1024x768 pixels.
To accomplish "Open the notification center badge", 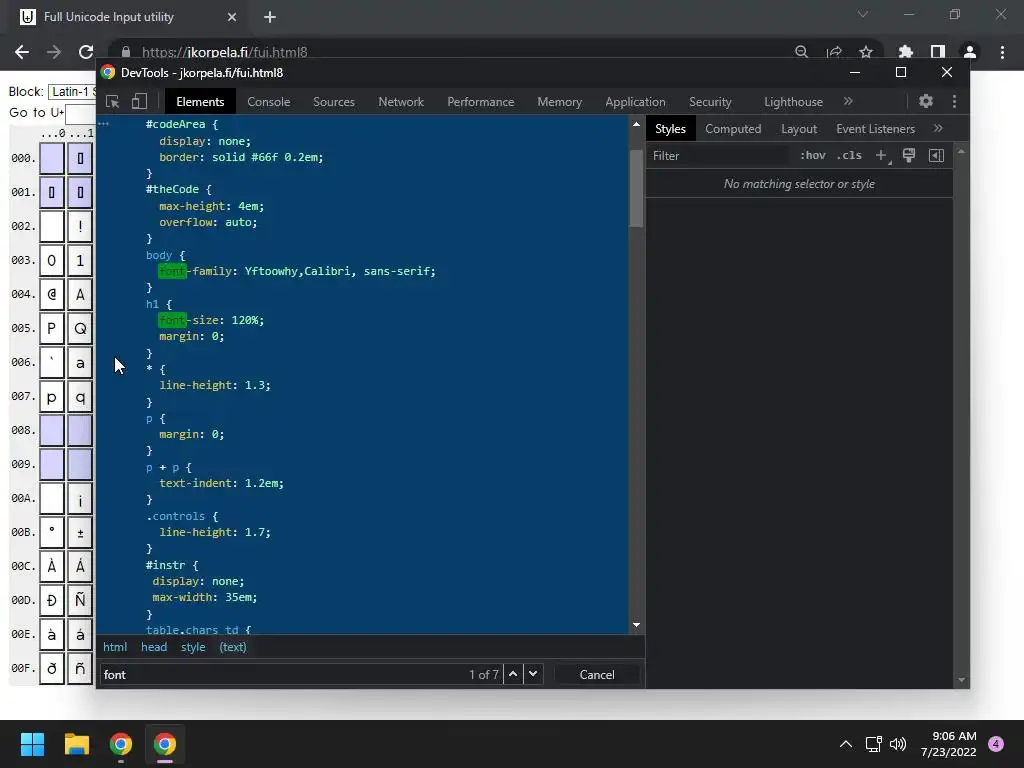I will pos(996,744).
